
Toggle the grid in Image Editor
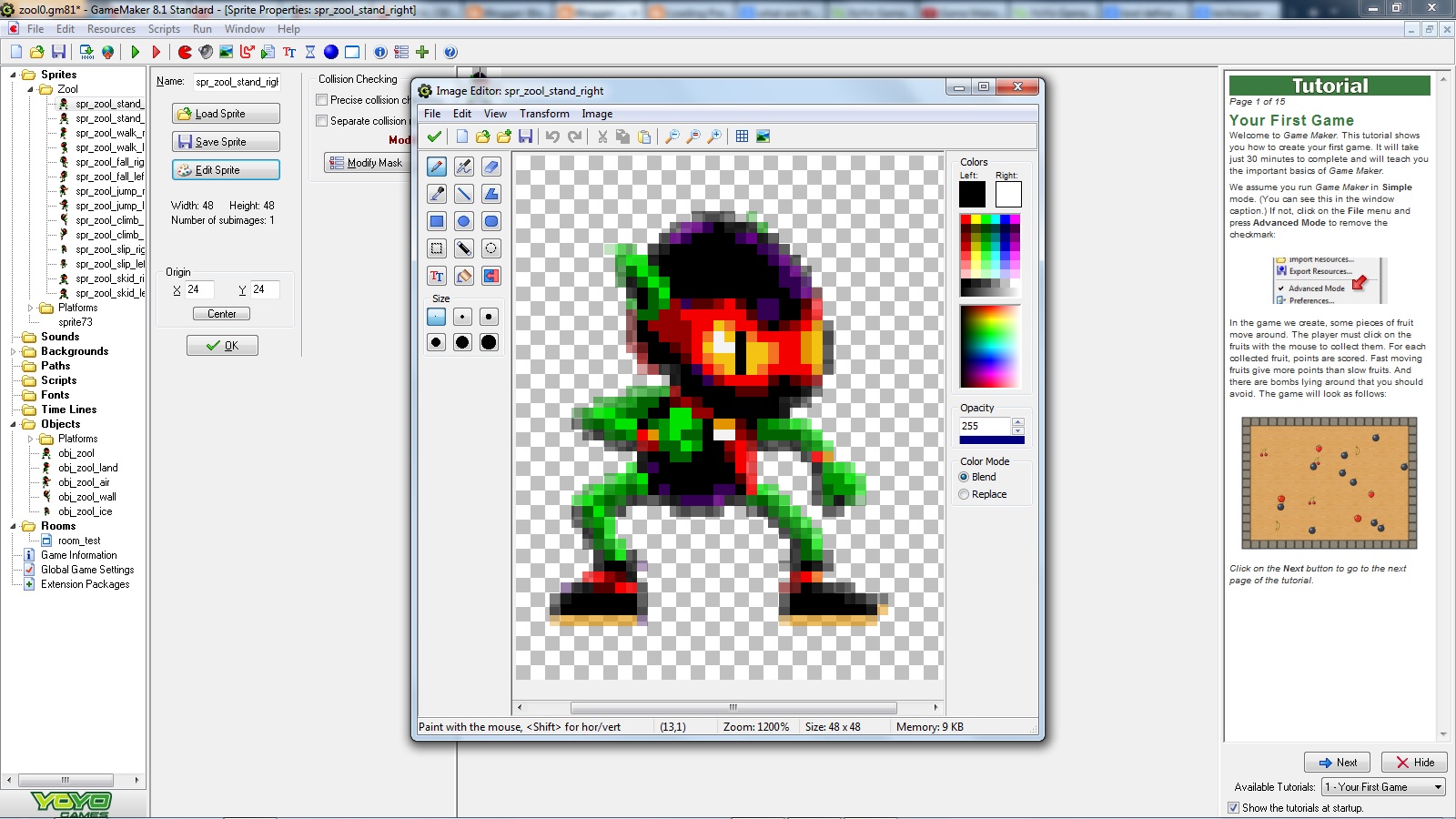[x=743, y=136]
